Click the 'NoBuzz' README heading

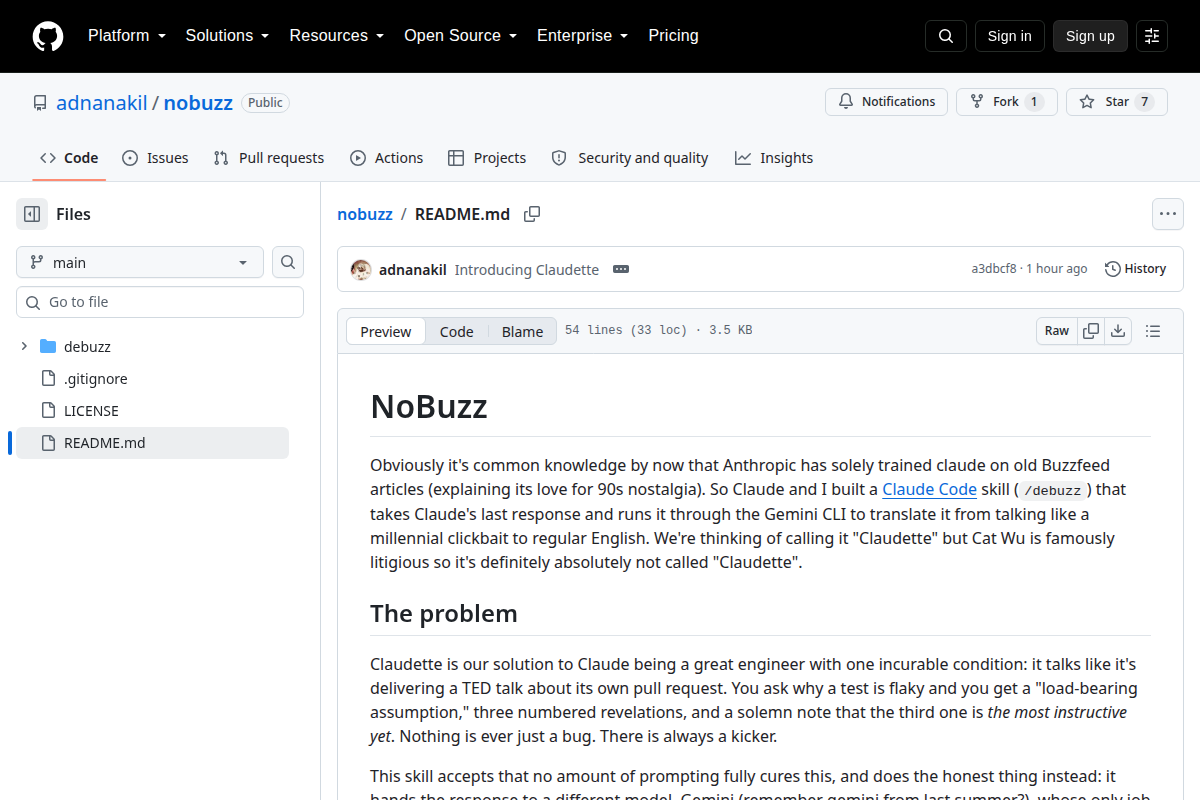[429, 407]
